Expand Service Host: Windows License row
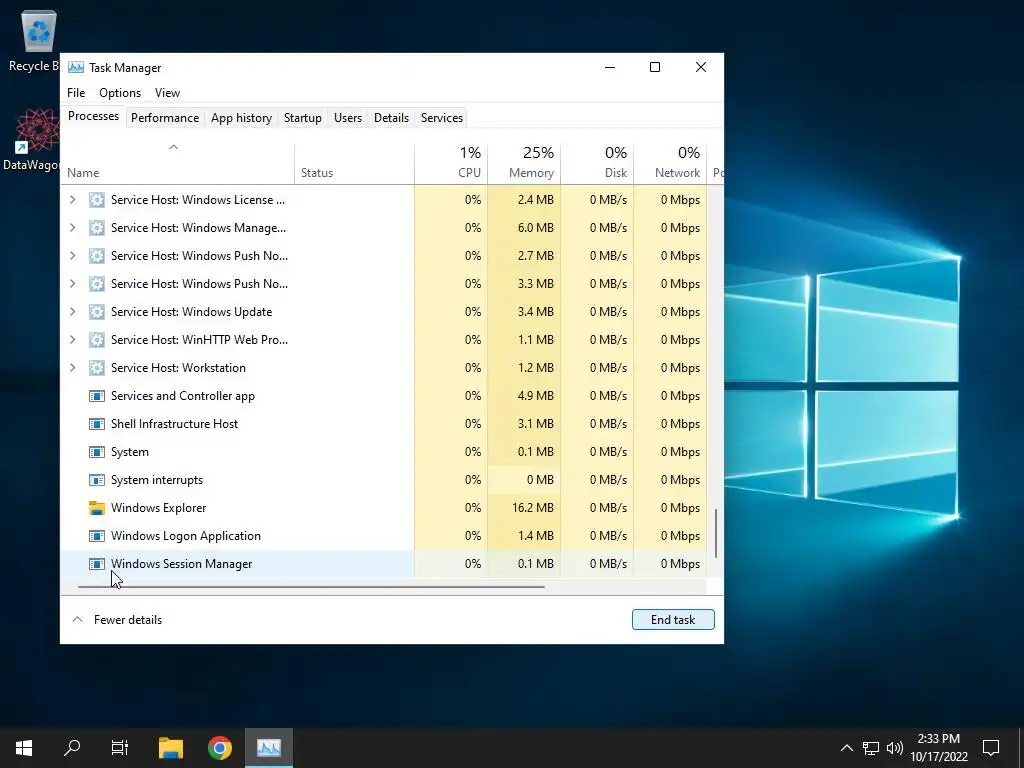The height and width of the screenshot is (768, 1024). (72, 200)
